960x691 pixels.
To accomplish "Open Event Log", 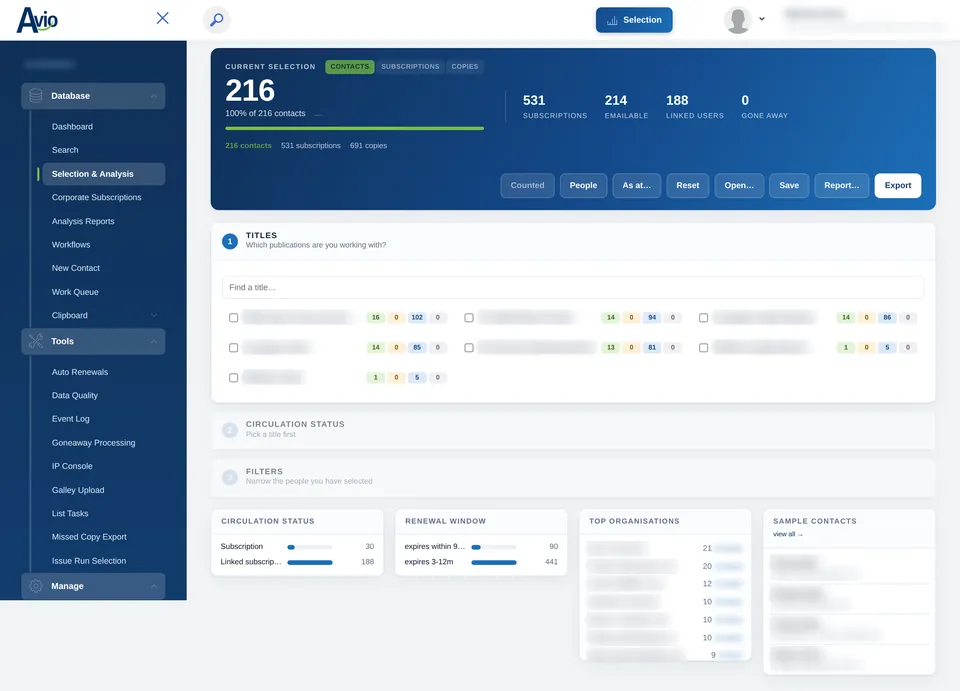I will (70, 419).
